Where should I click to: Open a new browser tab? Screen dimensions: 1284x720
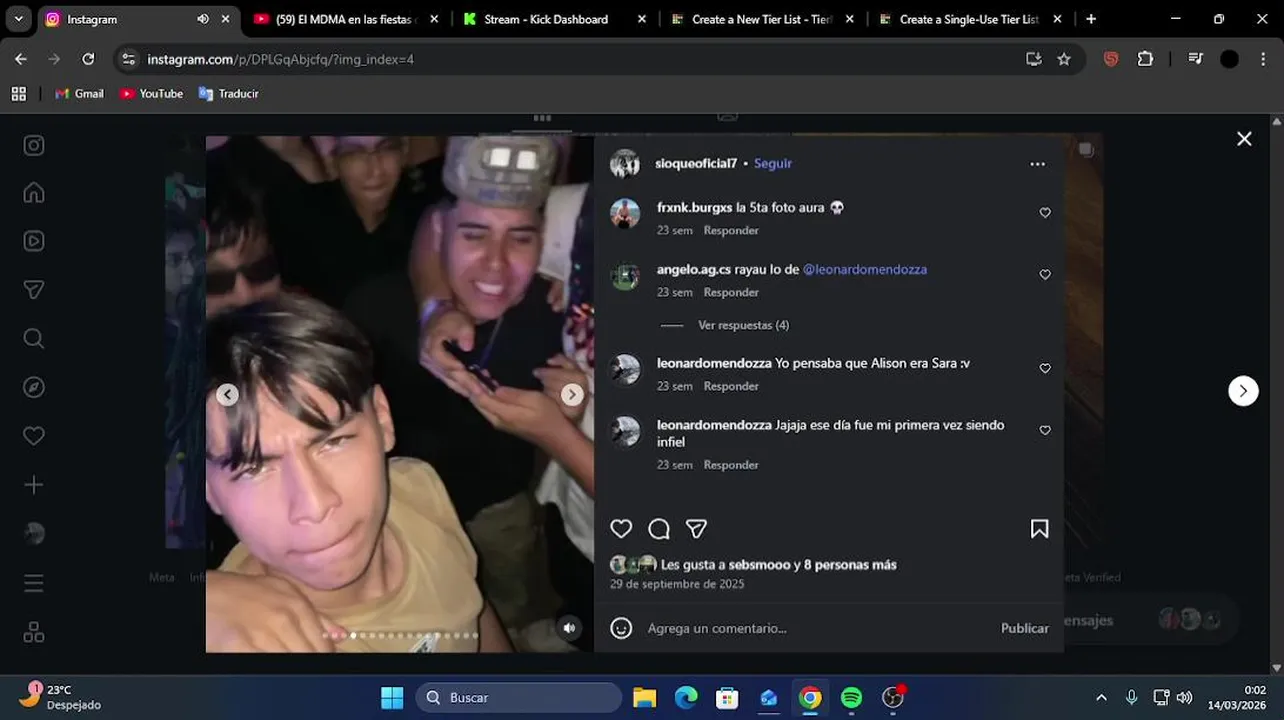pyautogui.click(x=1091, y=19)
